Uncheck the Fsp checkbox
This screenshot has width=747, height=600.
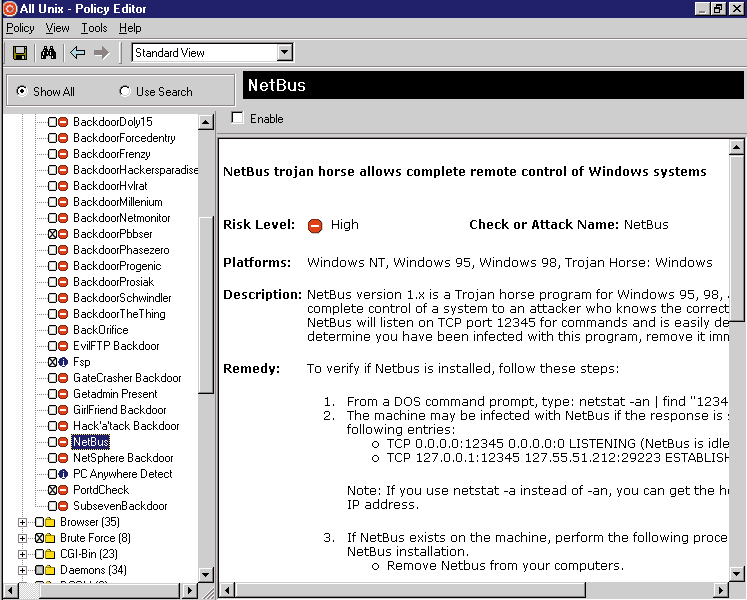pyautogui.click(x=52, y=362)
